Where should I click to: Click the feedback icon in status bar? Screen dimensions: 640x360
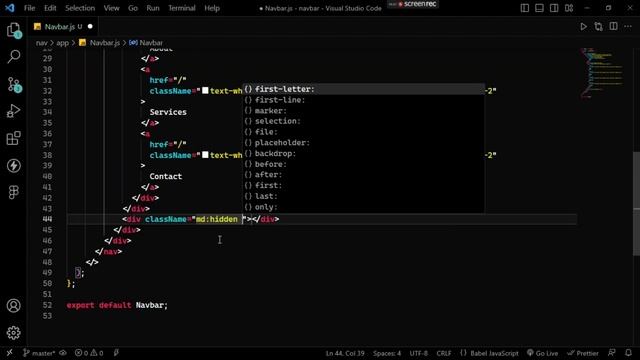pos(611,353)
